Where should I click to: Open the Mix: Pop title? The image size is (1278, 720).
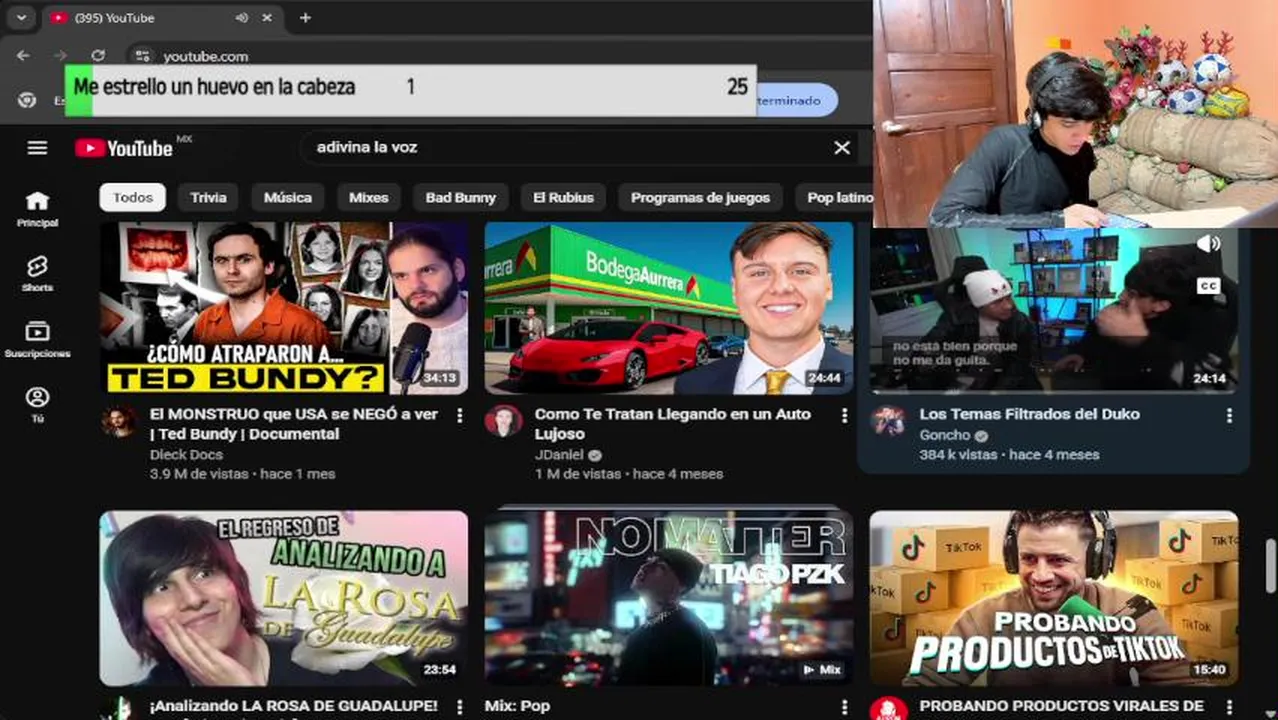pos(517,706)
